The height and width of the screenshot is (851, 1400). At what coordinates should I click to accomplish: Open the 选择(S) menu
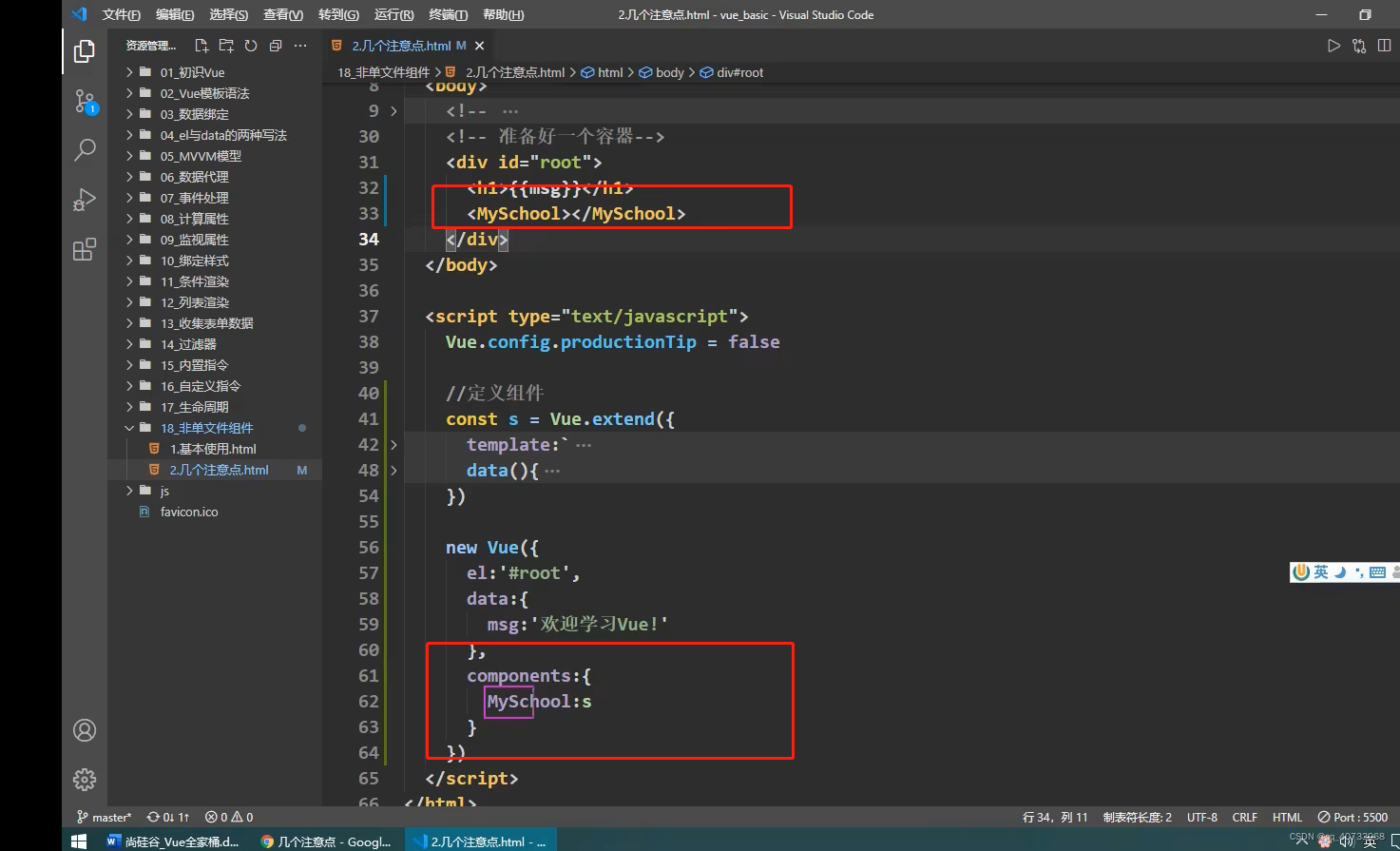coord(229,14)
